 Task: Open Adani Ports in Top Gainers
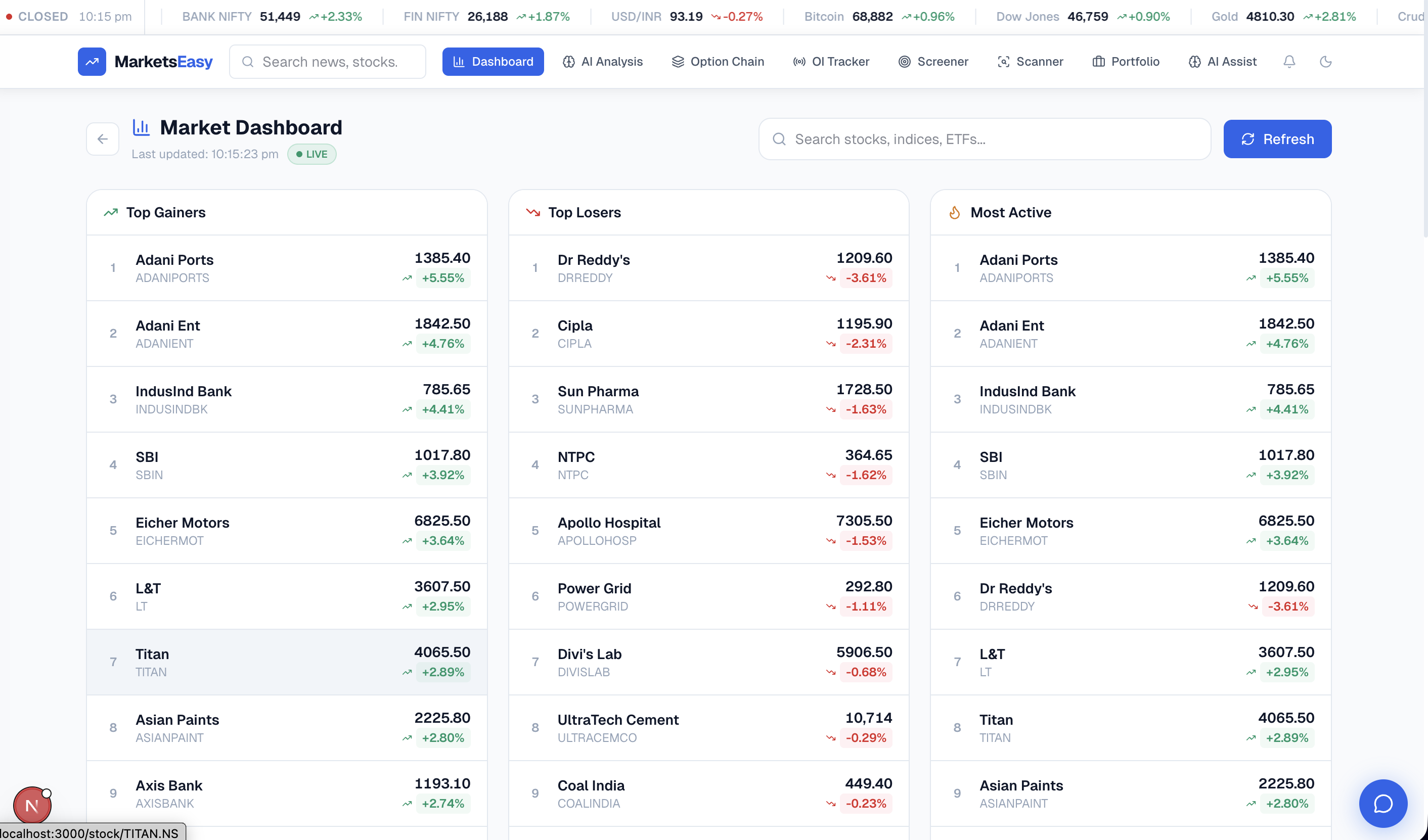click(x=287, y=268)
